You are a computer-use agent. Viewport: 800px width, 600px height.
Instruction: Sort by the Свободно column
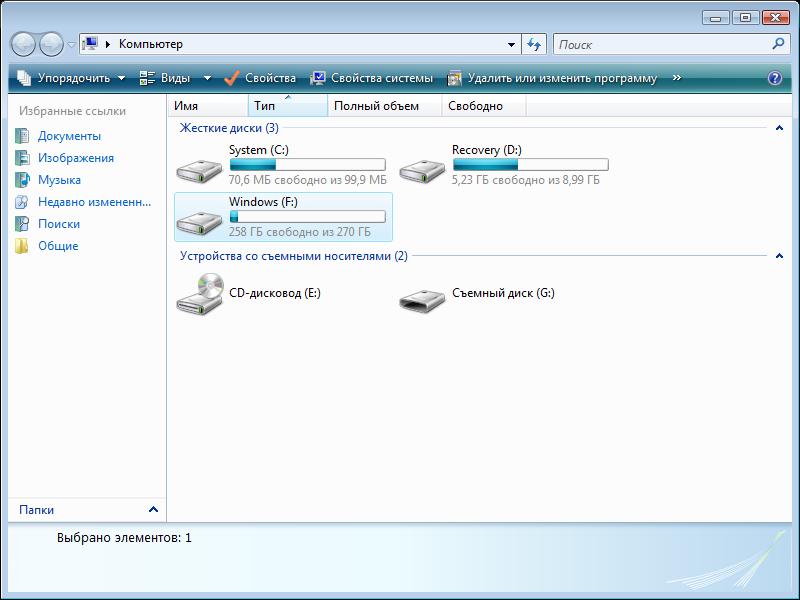tap(484, 106)
